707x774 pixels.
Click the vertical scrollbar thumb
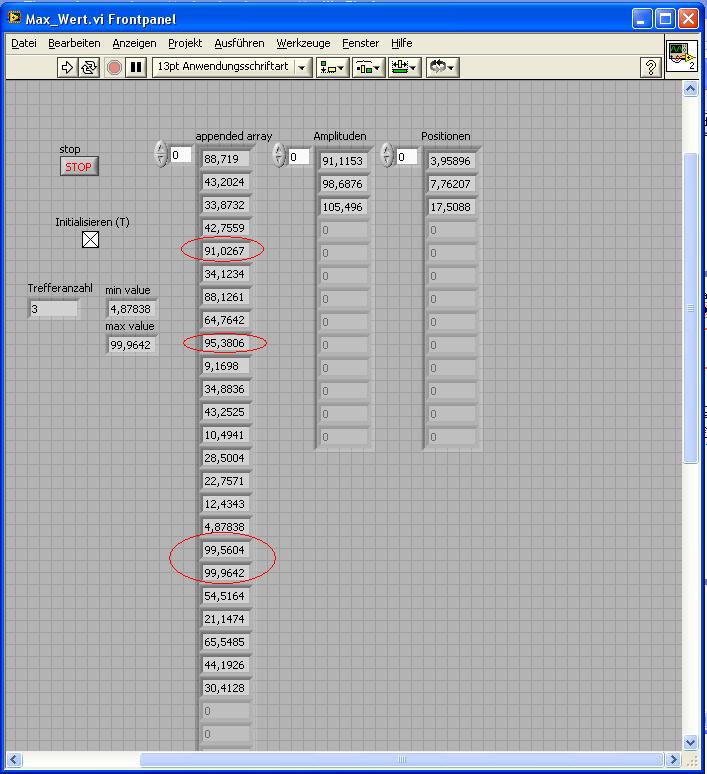690,308
